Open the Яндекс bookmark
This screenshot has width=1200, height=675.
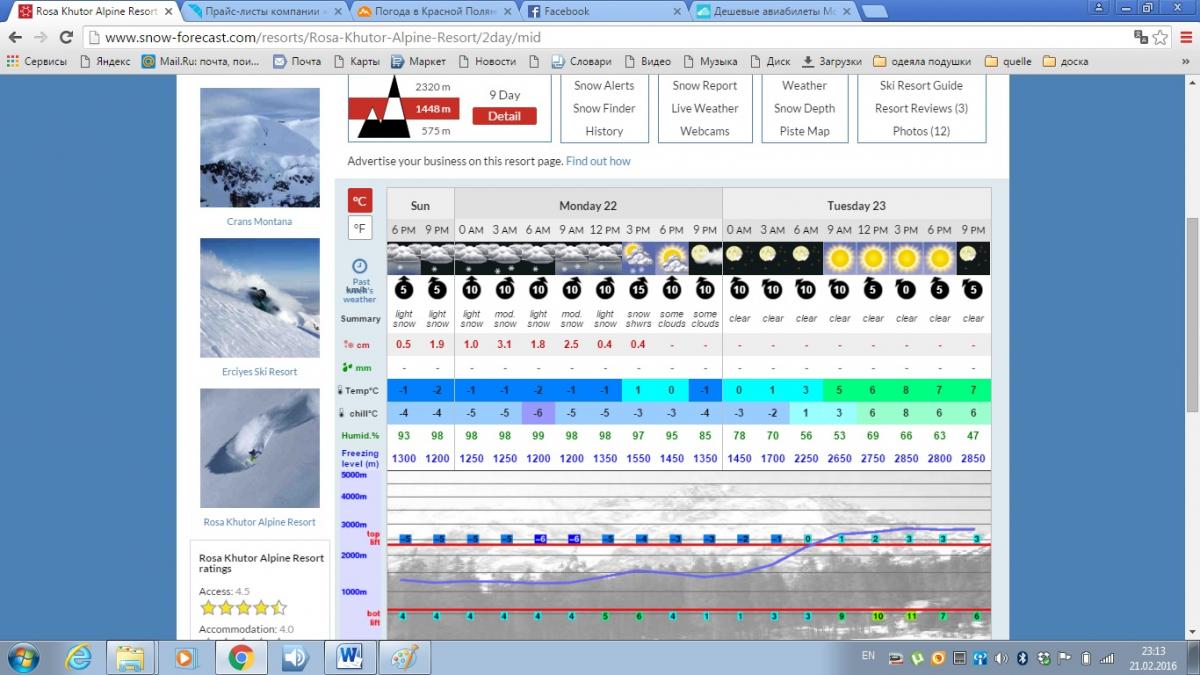pyautogui.click(x=104, y=61)
